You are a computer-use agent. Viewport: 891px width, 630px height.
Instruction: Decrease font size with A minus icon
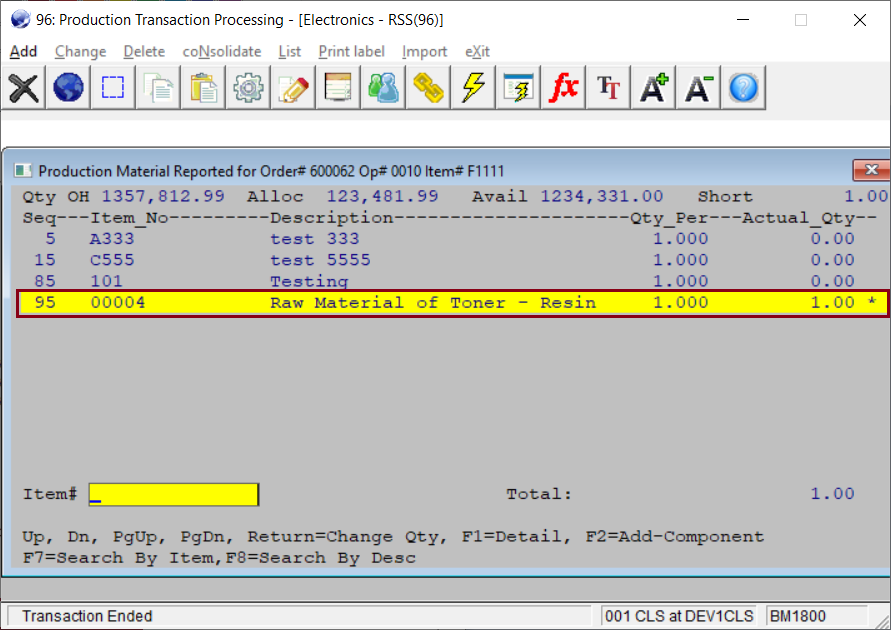tap(698, 87)
